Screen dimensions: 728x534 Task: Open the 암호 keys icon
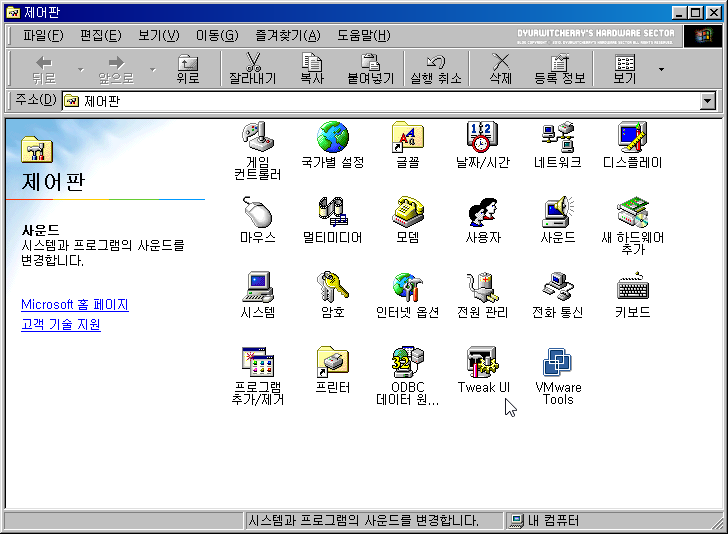click(x=332, y=287)
